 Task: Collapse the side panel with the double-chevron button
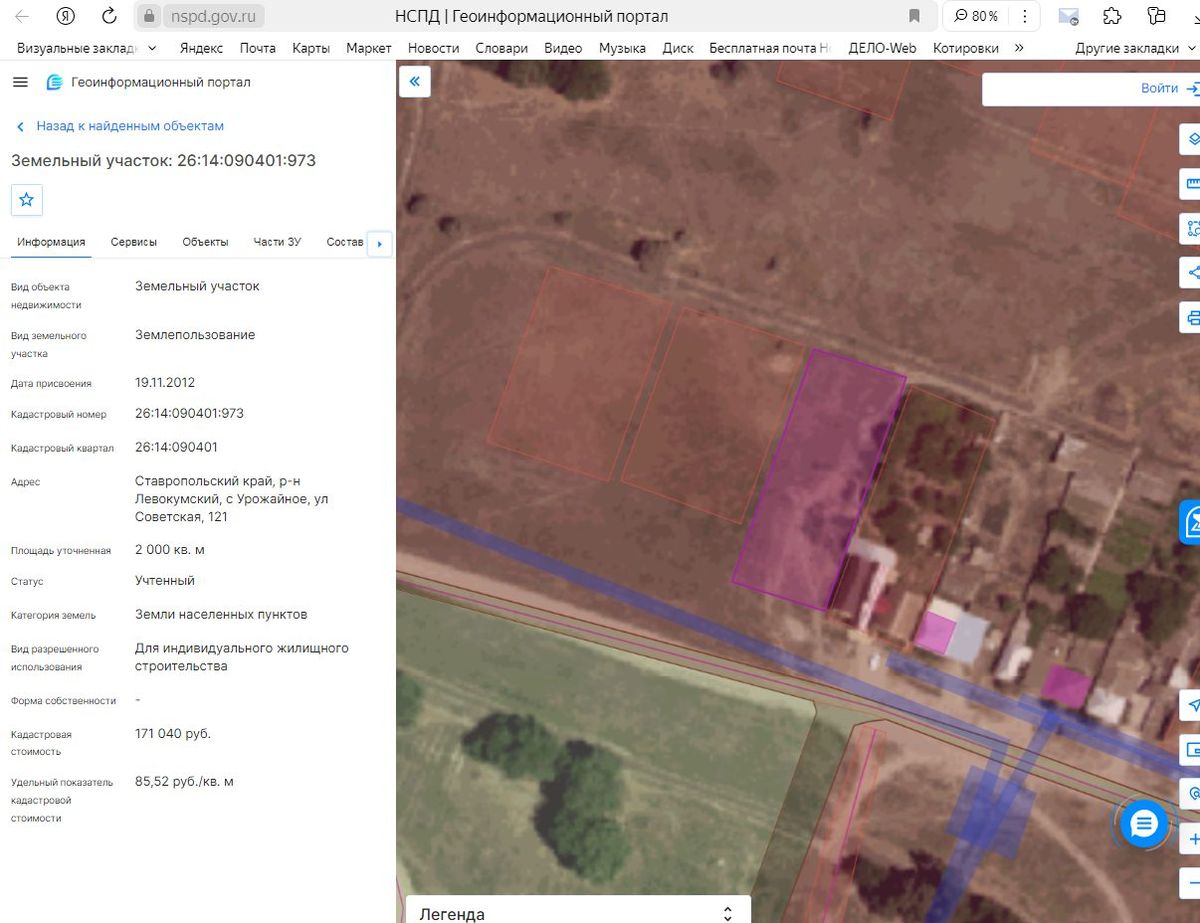(x=415, y=82)
